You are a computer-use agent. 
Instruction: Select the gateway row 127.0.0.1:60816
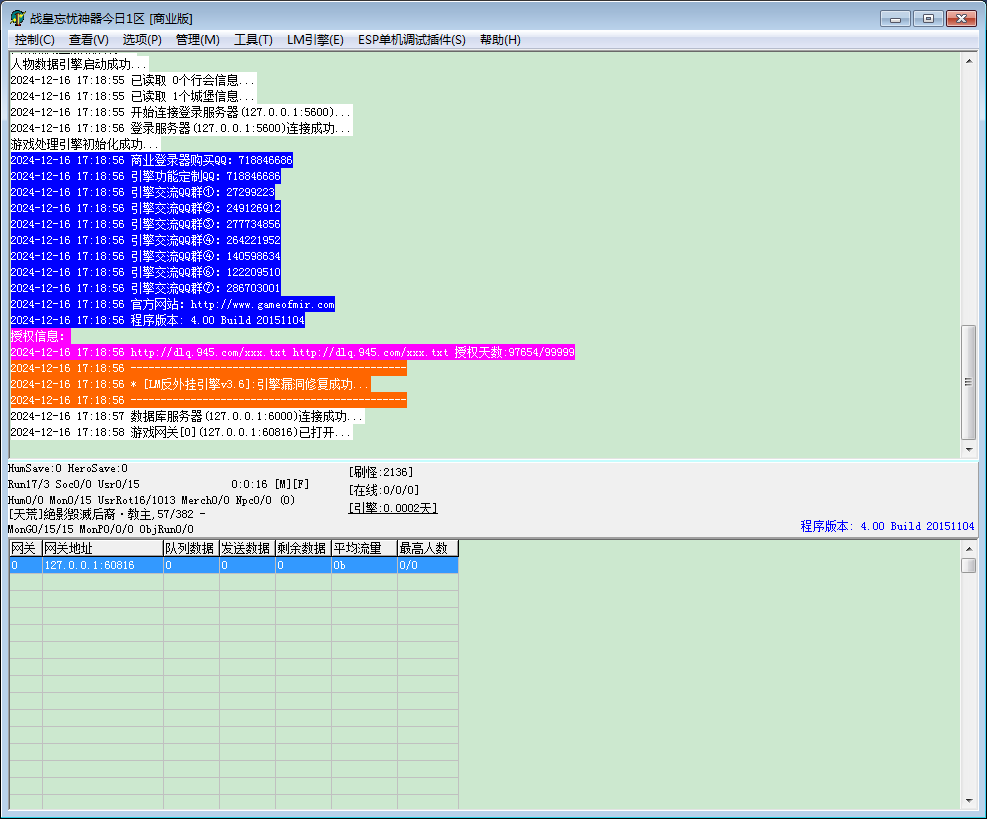(234, 565)
